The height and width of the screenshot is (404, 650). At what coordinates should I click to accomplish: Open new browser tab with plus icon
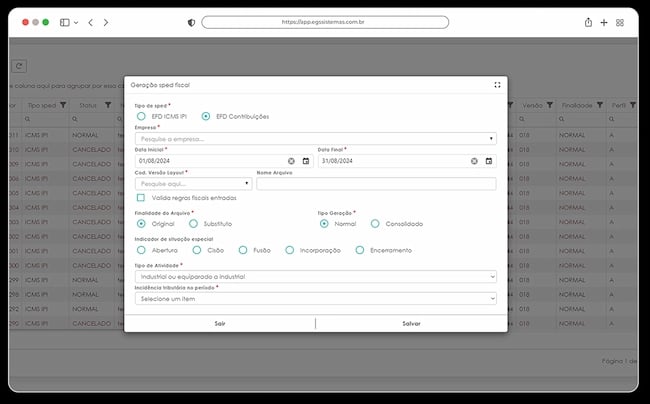pos(604,22)
